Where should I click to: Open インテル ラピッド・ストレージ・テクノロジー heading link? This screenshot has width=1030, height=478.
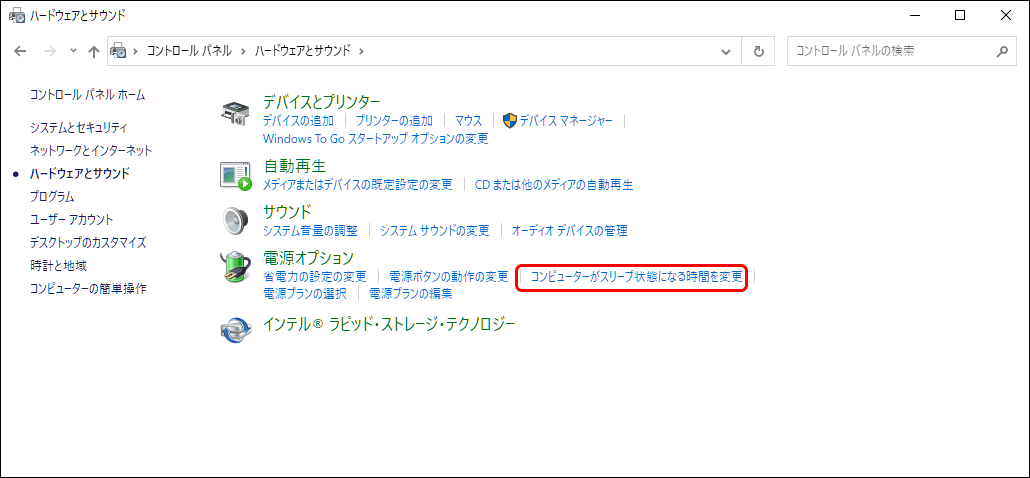(x=389, y=324)
